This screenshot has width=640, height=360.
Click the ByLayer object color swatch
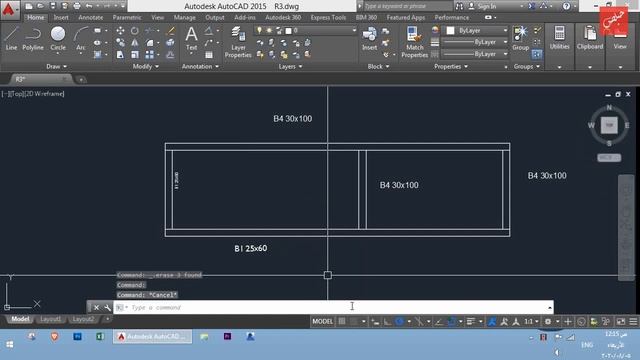450,31
